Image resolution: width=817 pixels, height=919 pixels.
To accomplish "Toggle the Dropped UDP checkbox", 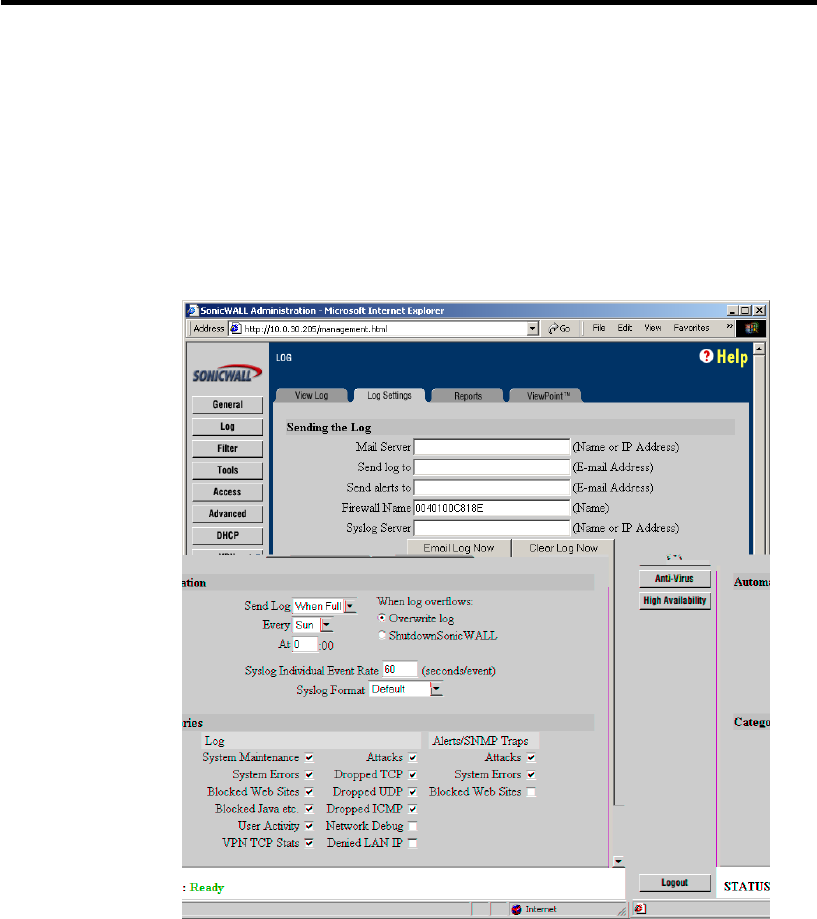I will [x=413, y=791].
